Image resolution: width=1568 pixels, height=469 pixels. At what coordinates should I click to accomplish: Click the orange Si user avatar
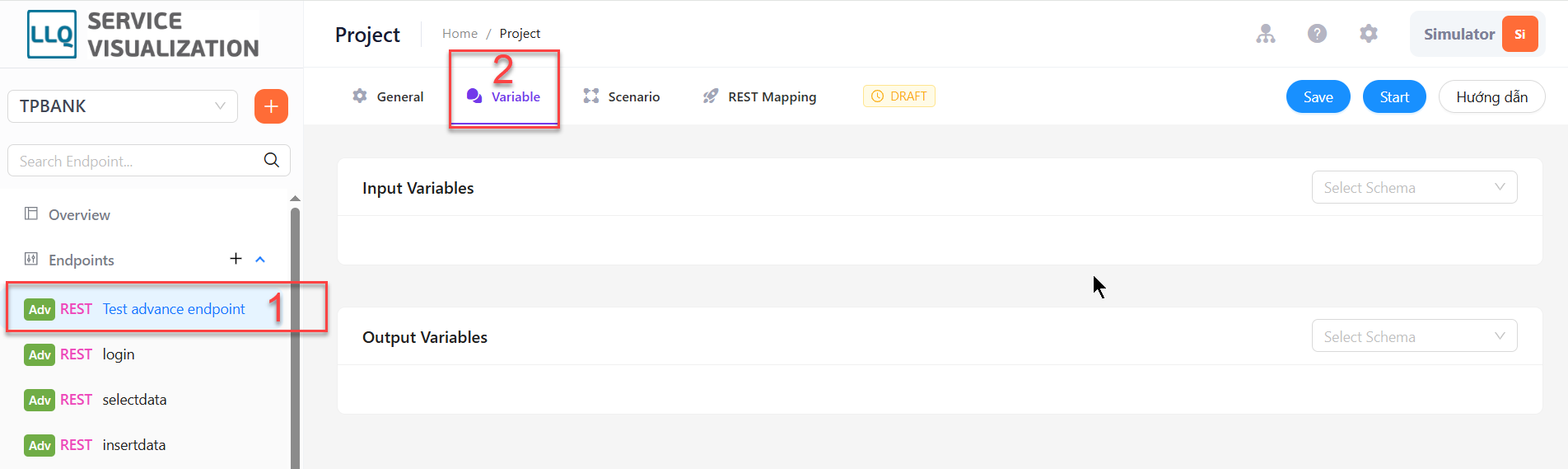point(1520,34)
